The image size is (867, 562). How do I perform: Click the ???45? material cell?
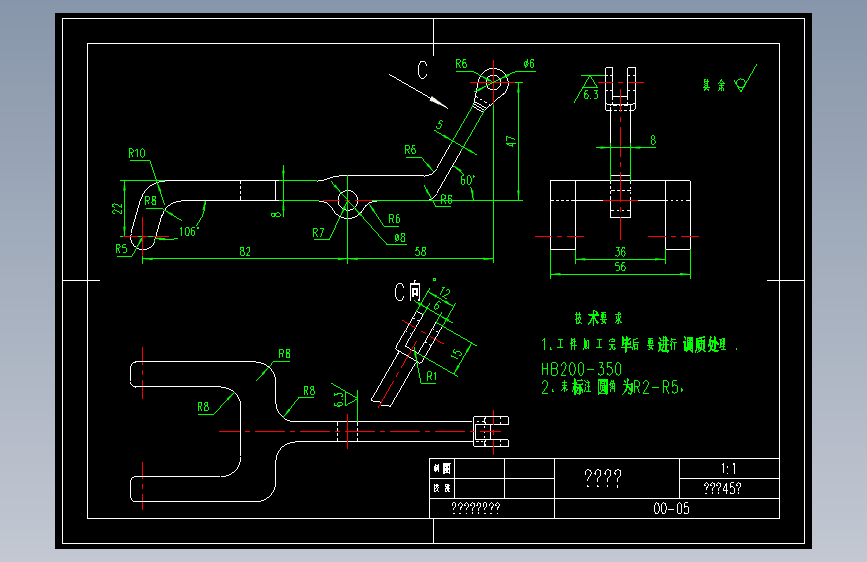729,488
